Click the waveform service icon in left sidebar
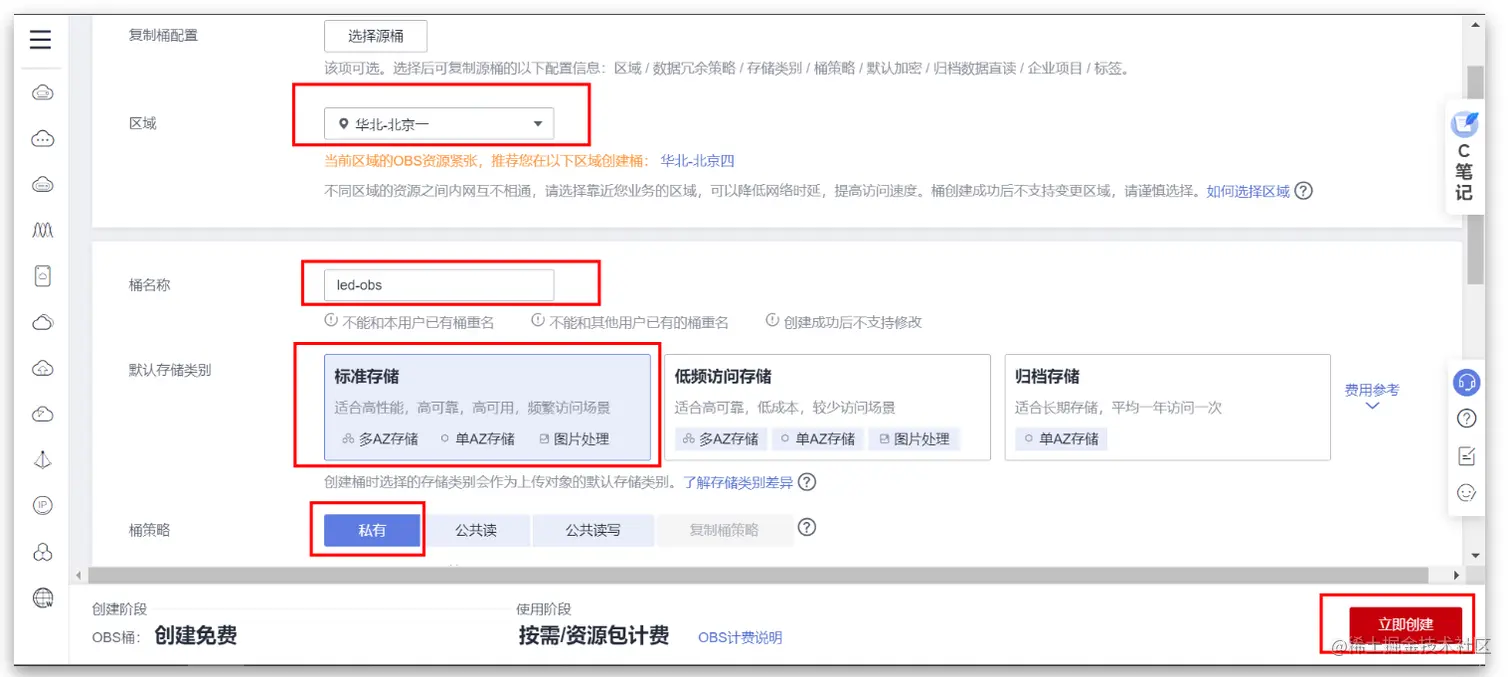The image size is (1512, 677). [41, 229]
